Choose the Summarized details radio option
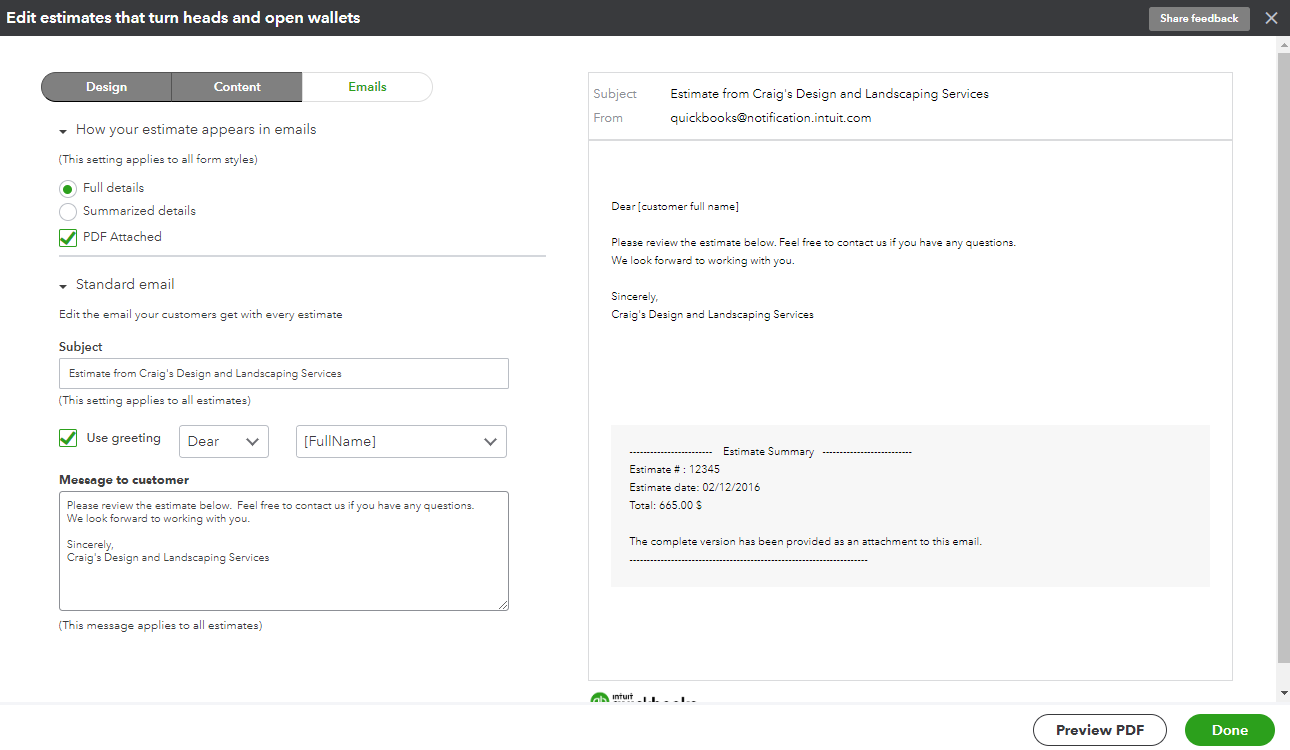1290x750 pixels. point(68,211)
